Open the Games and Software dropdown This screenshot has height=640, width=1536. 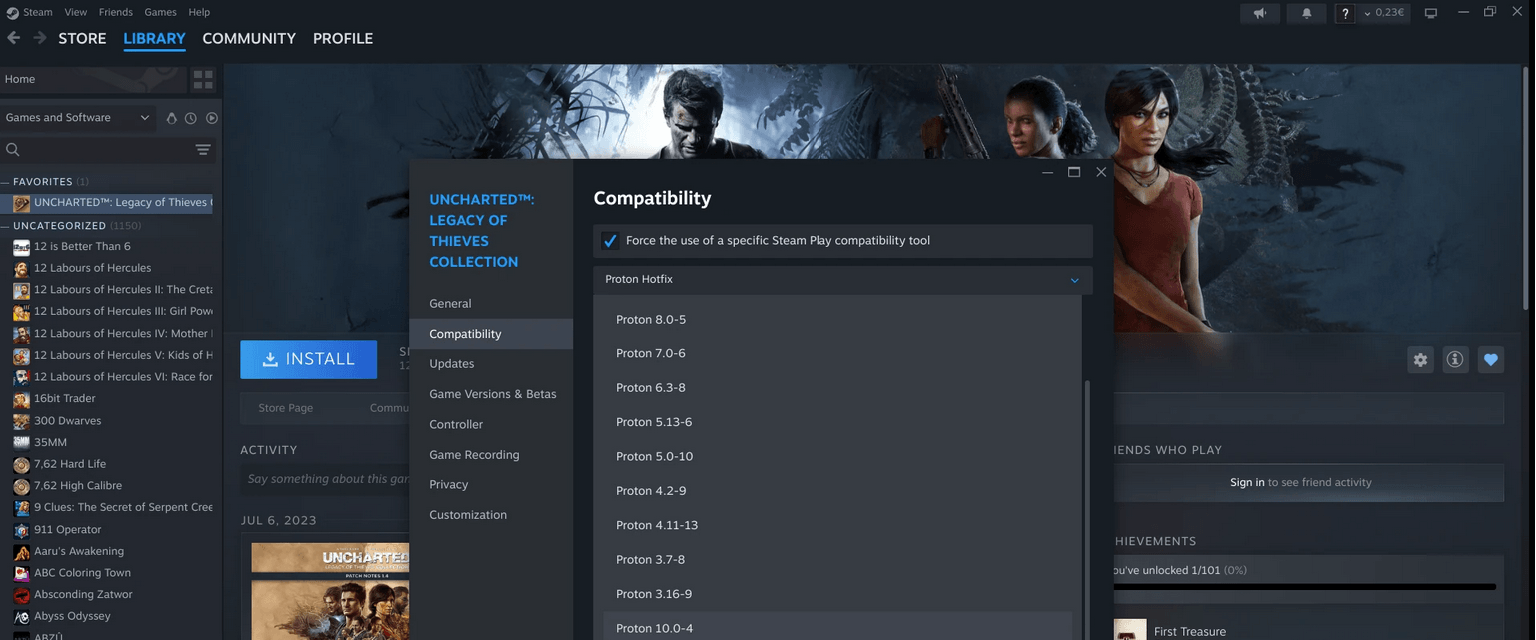point(77,118)
